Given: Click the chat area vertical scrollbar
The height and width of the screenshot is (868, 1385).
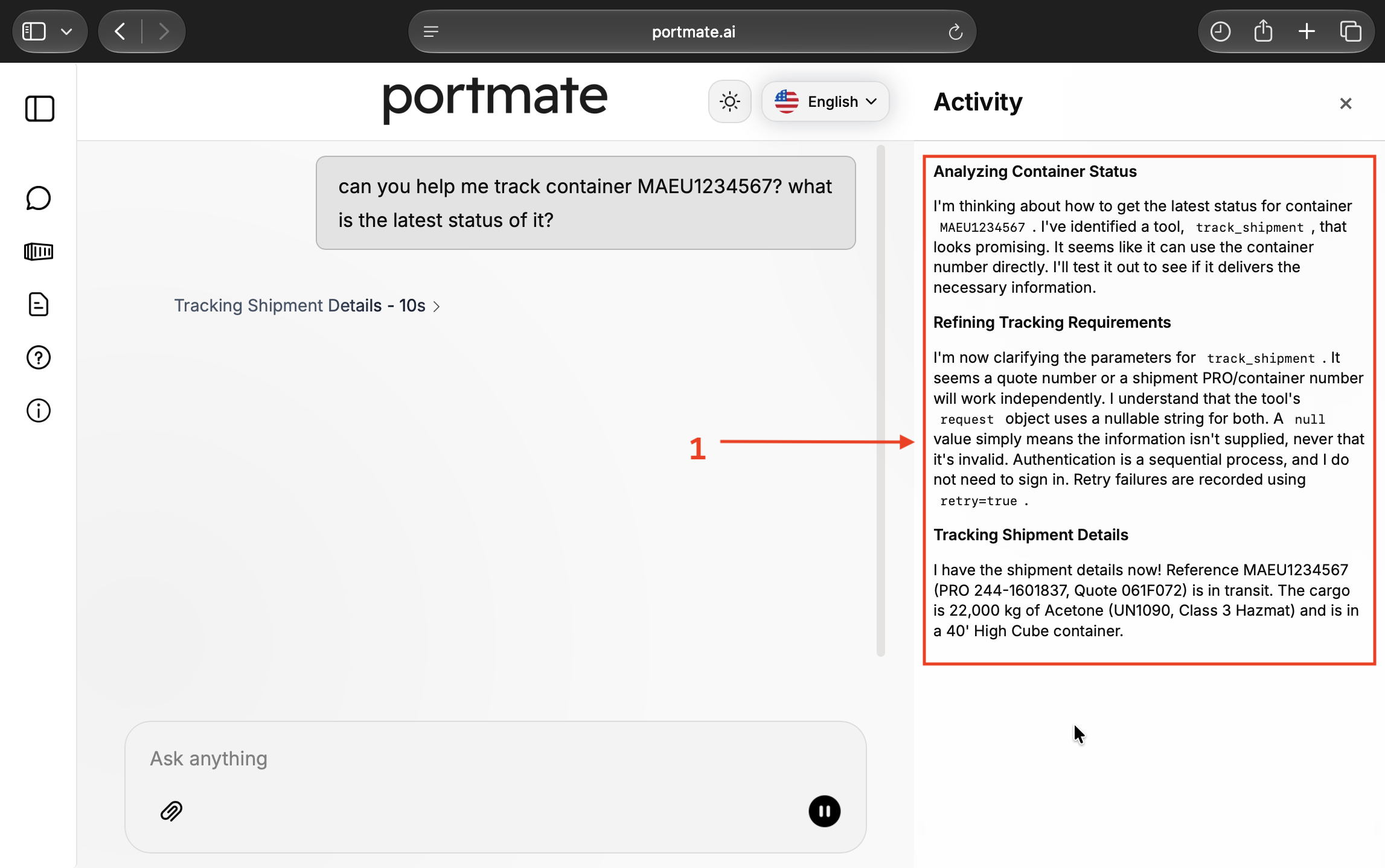Looking at the screenshot, I should (881, 401).
